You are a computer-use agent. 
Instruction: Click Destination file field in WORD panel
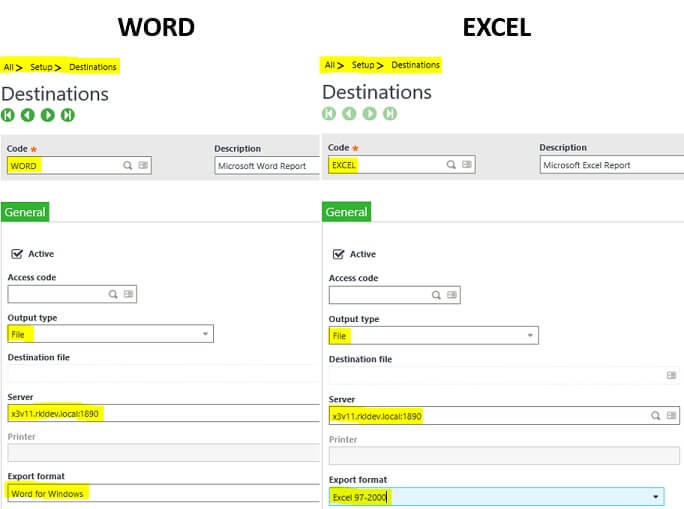point(164,374)
